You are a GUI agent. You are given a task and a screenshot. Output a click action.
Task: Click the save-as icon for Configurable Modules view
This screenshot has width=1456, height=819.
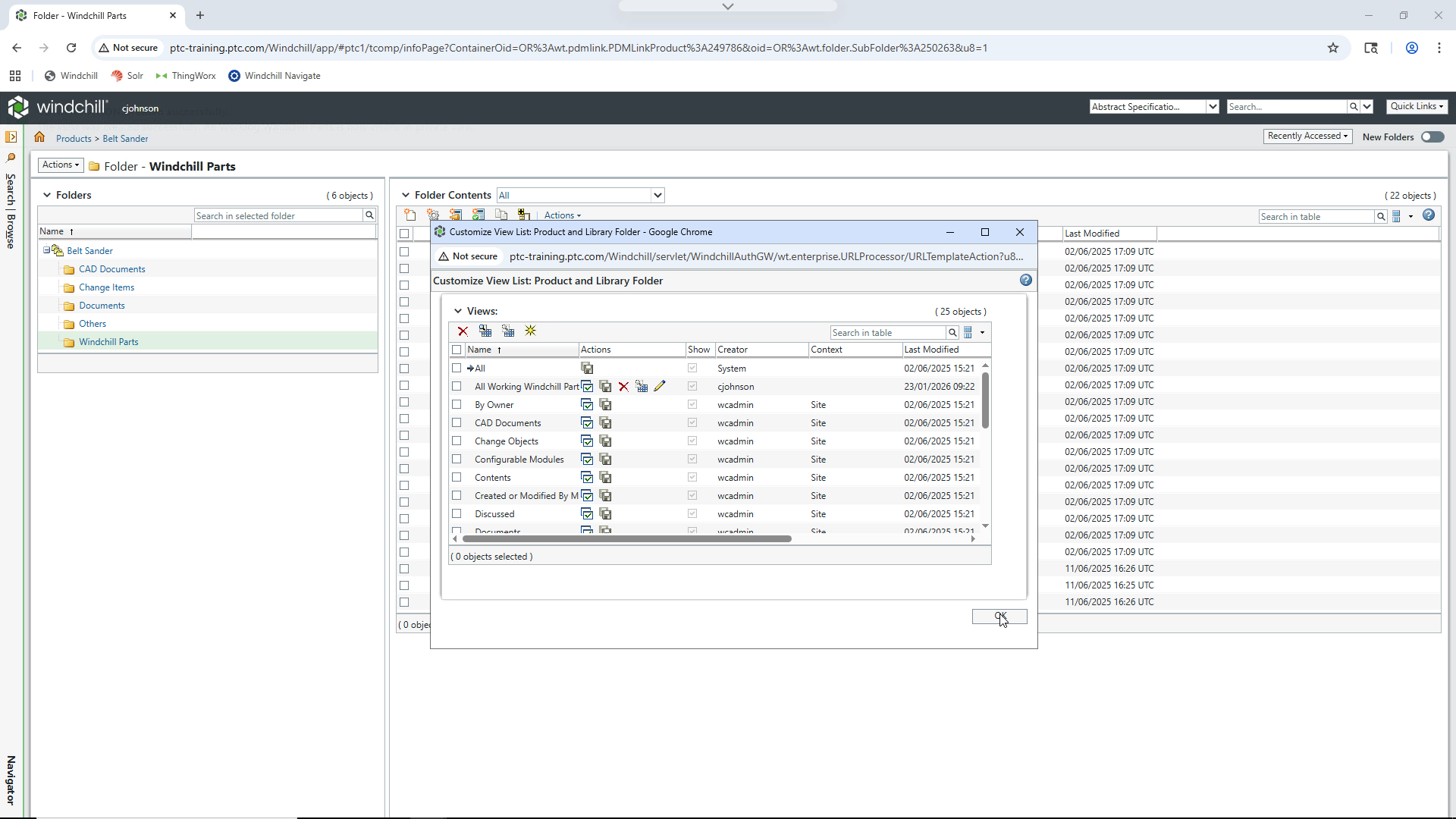(605, 460)
